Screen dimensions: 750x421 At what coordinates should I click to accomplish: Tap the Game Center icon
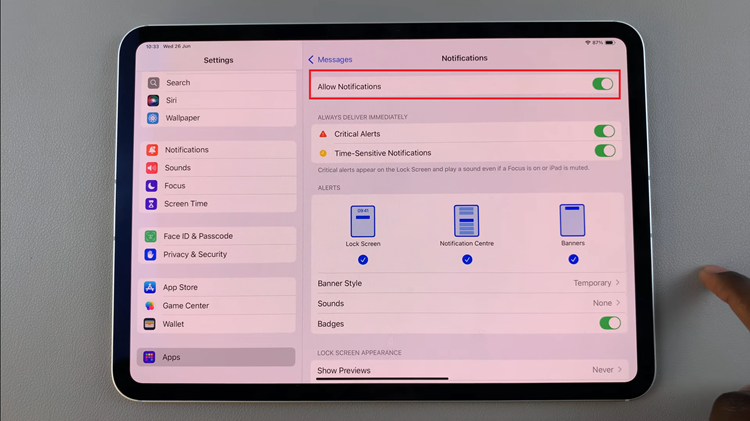pos(150,306)
